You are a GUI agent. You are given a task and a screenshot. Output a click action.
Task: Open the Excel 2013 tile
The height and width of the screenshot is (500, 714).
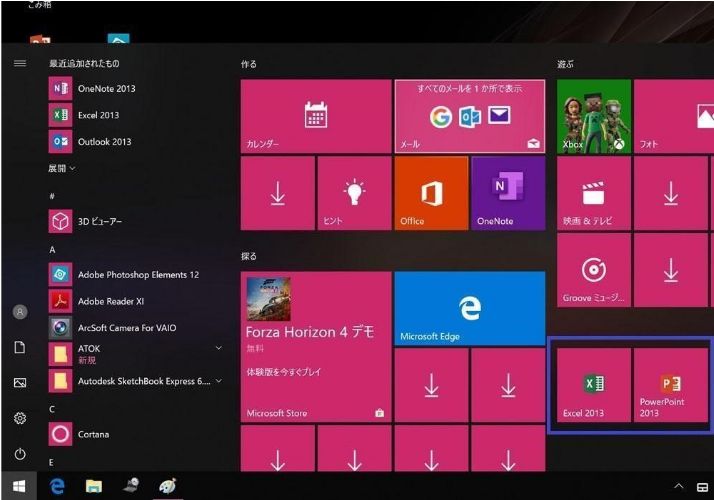click(x=593, y=385)
